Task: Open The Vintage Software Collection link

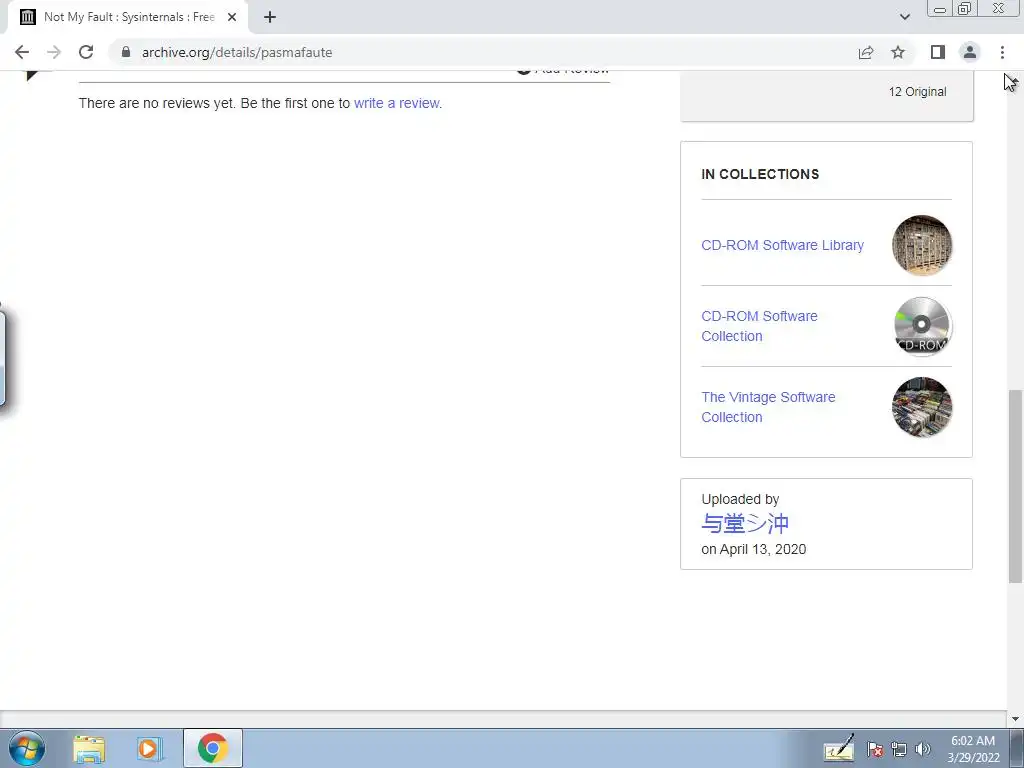Action: coord(768,407)
